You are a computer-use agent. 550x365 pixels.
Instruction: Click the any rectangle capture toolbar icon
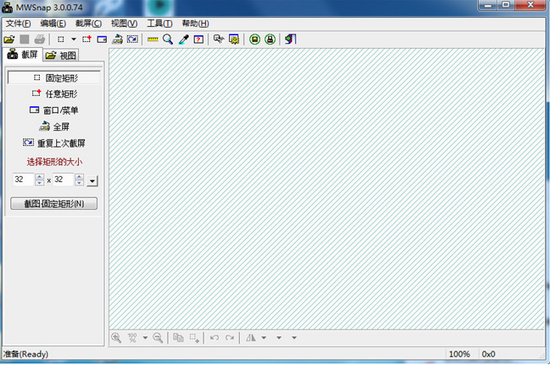click(x=87, y=39)
